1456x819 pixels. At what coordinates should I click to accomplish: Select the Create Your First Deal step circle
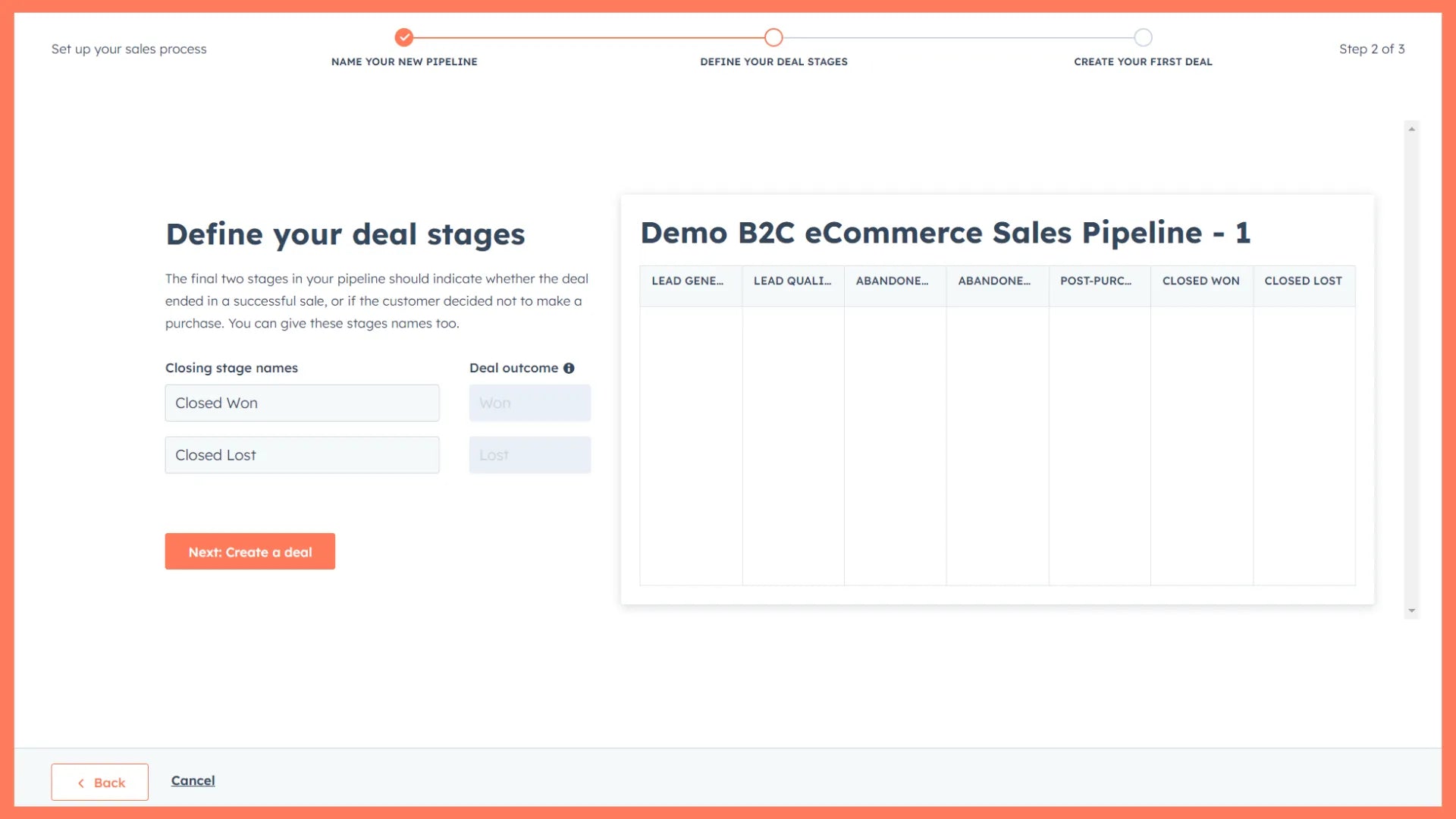(1143, 36)
